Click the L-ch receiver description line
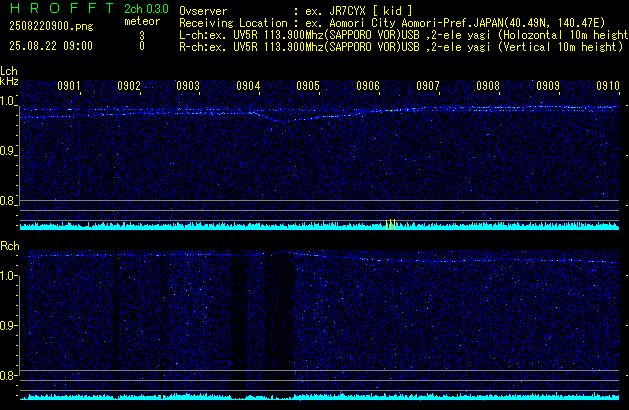Screen dimensions: 629x410 (404, 35)
